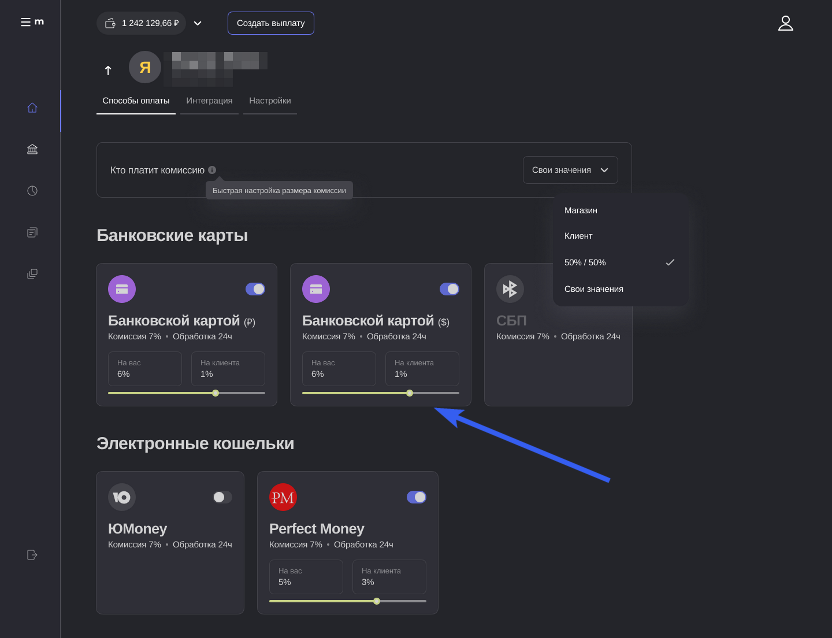Click the checkmark next to 50% / 50%

(x=670, y=262)
